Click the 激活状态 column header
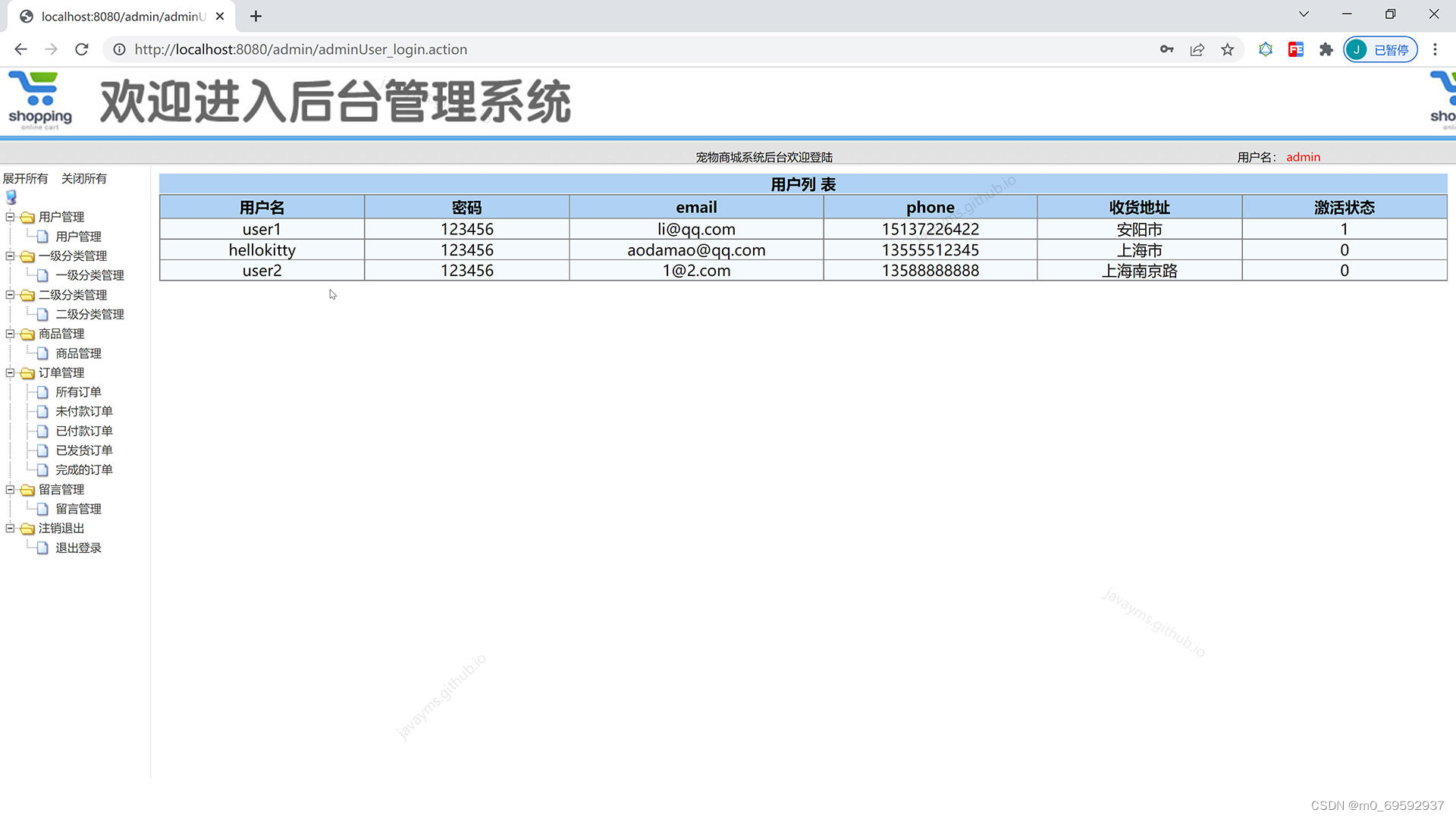1456x819 pixels. (x=1345, y=207)
